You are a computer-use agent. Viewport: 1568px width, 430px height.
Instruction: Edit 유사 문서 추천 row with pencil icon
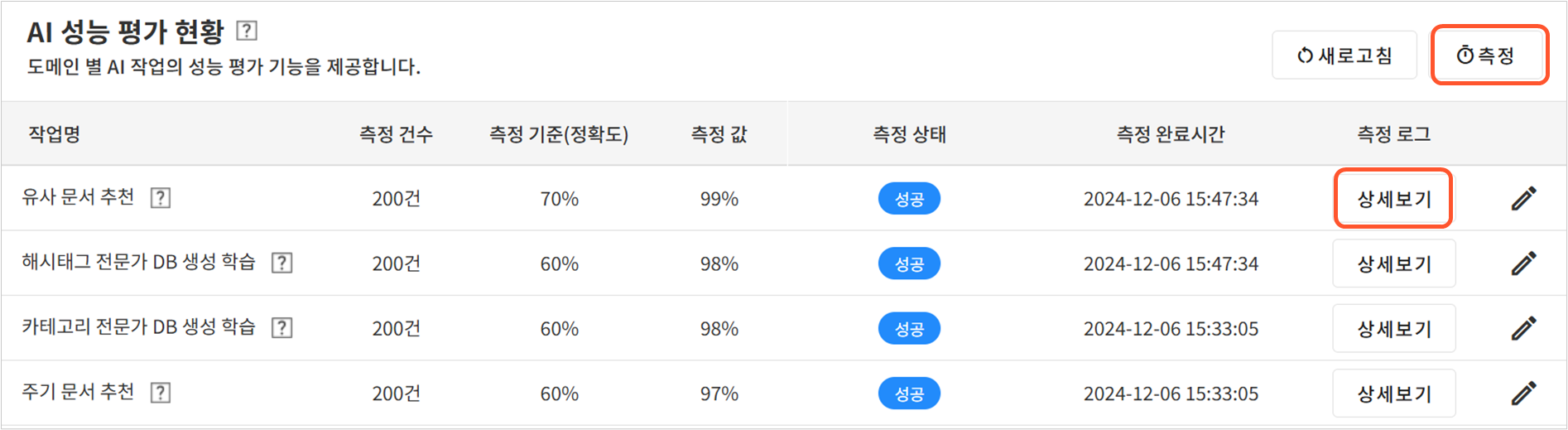(x=1523, y=199)
